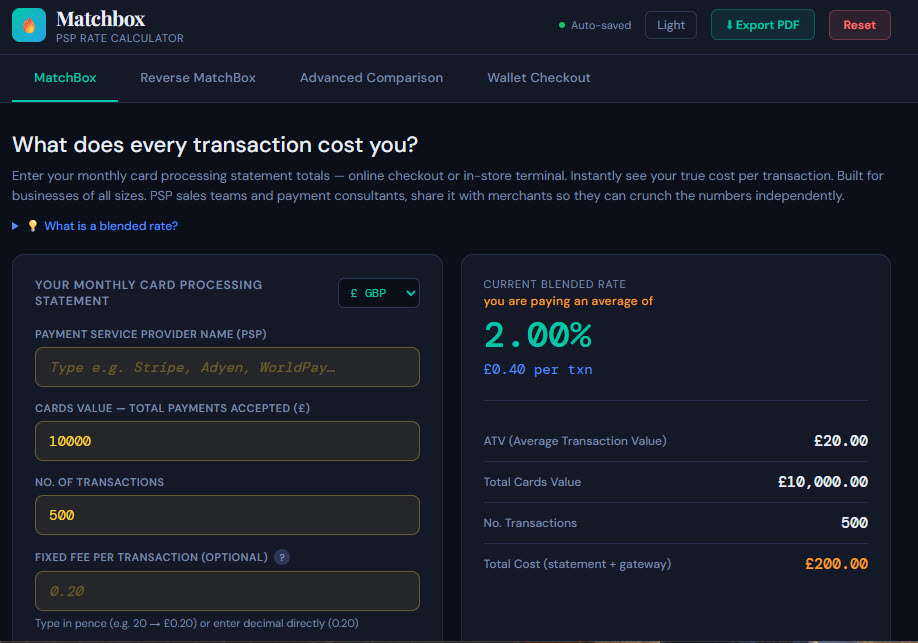
Task: Open the 'What is a blended rate?' link
Action: [x=111, y=226]
